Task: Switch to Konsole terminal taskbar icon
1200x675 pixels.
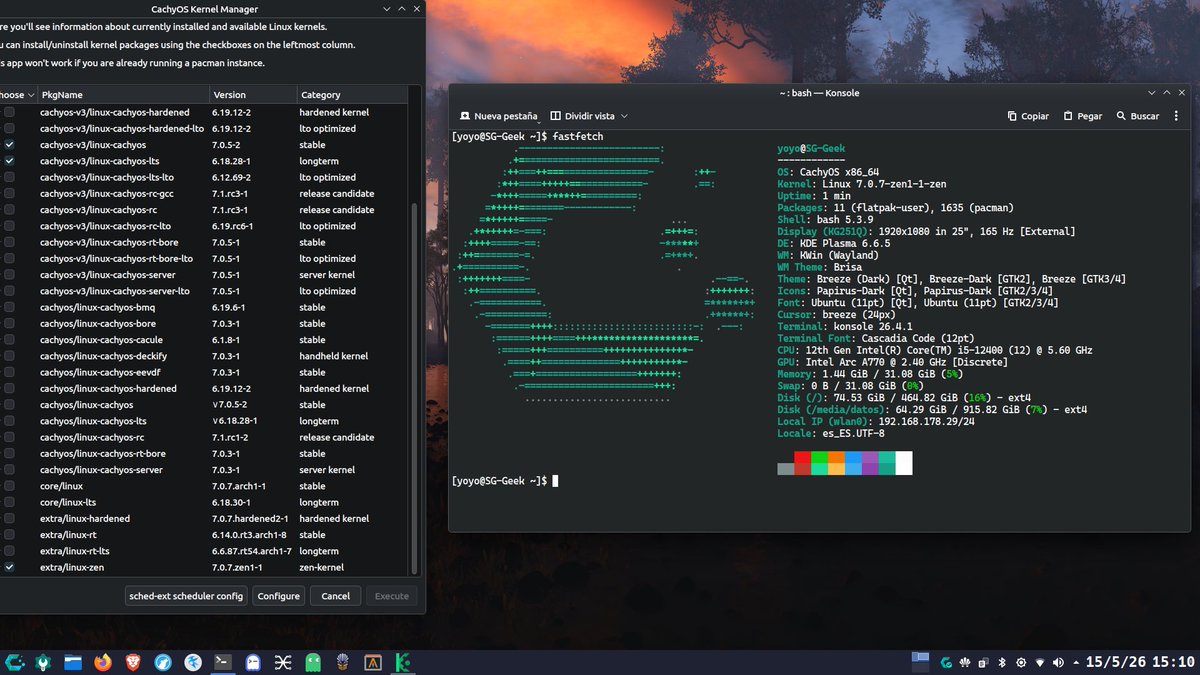Action: point(223,662)
